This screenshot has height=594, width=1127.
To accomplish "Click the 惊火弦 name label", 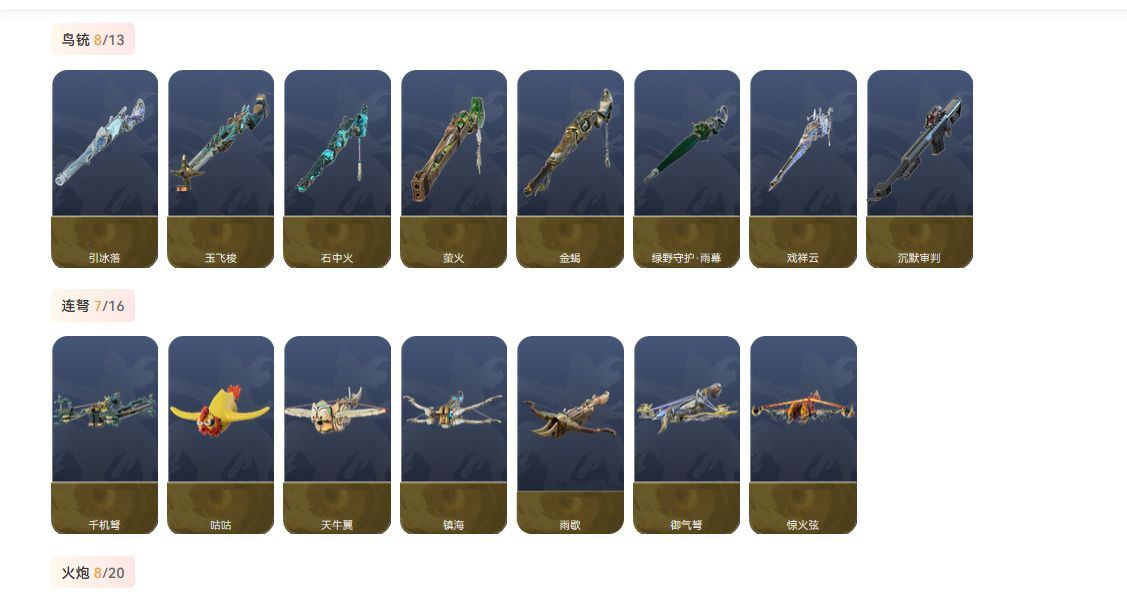I will (x=803, y=524).
